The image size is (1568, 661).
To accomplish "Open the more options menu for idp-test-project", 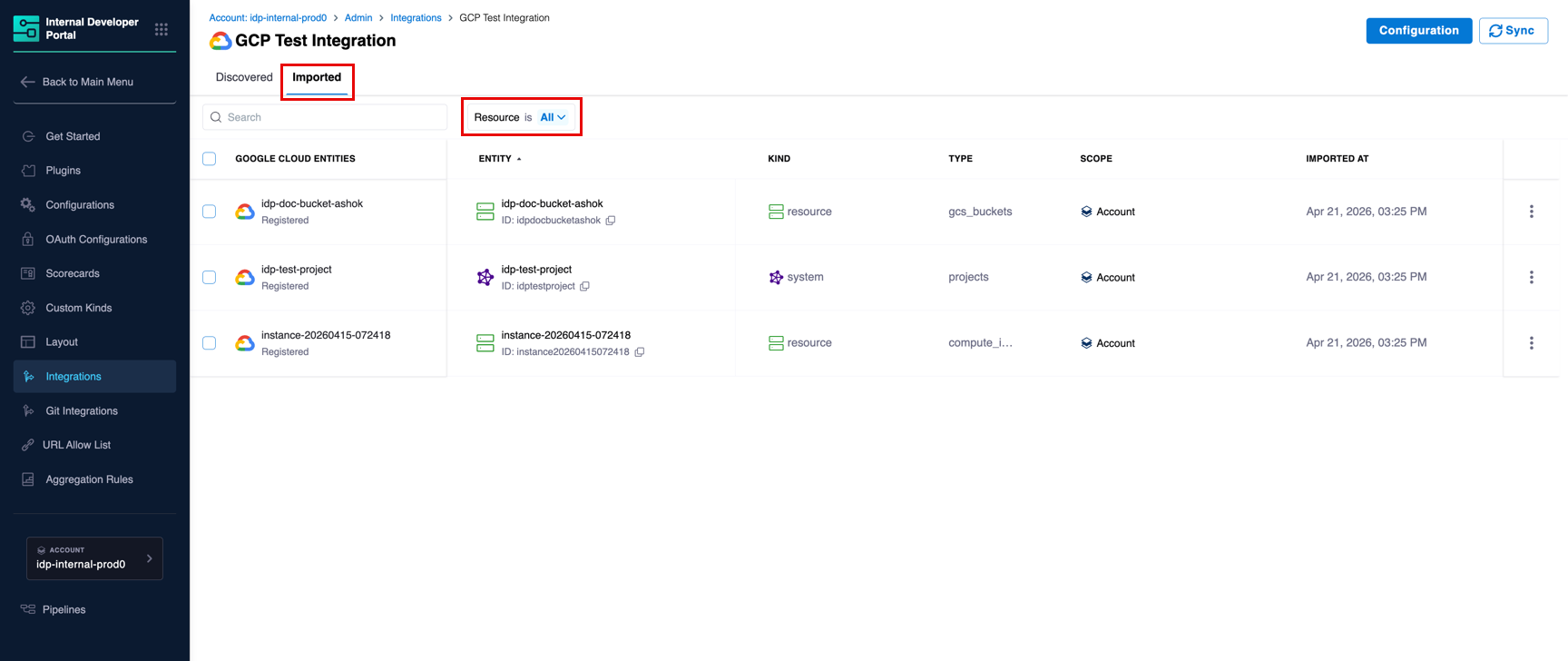I will pos(1532,277).
